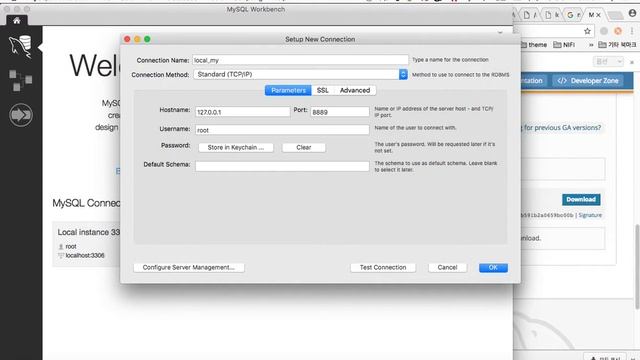Image resolution: width=640 pixels, height=360 pixels.
Task: Open the browser three-dot menu icon
Action: click(632, 31)
